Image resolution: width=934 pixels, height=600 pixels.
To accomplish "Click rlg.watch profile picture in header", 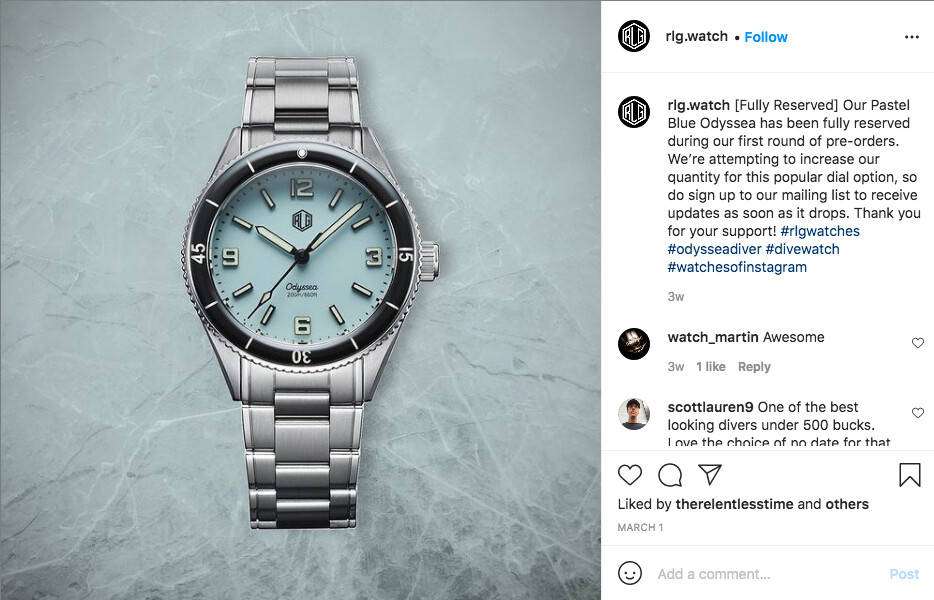I will click(x=634, y=36).
